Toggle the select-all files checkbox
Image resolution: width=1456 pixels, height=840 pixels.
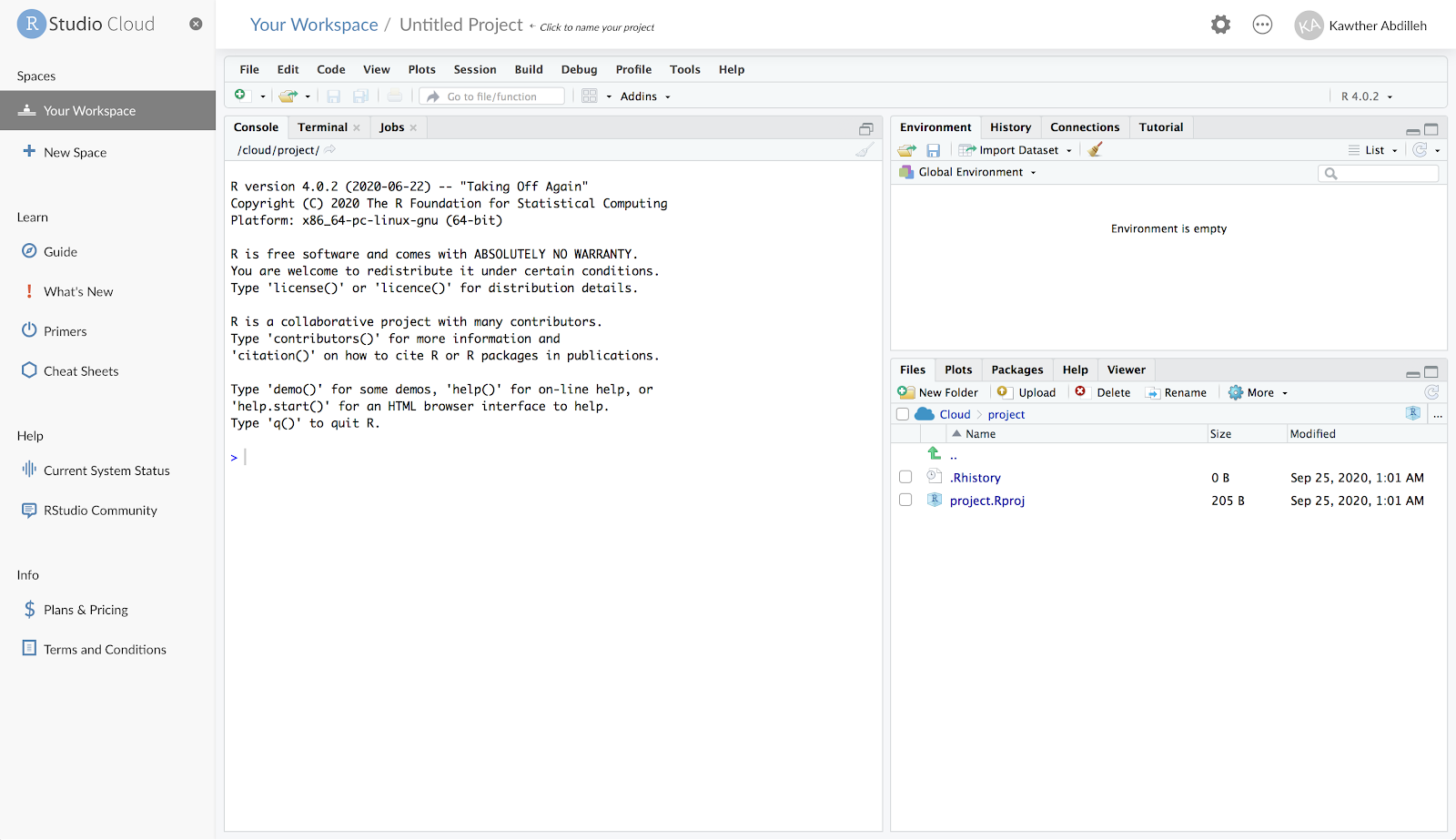(903, 414)
